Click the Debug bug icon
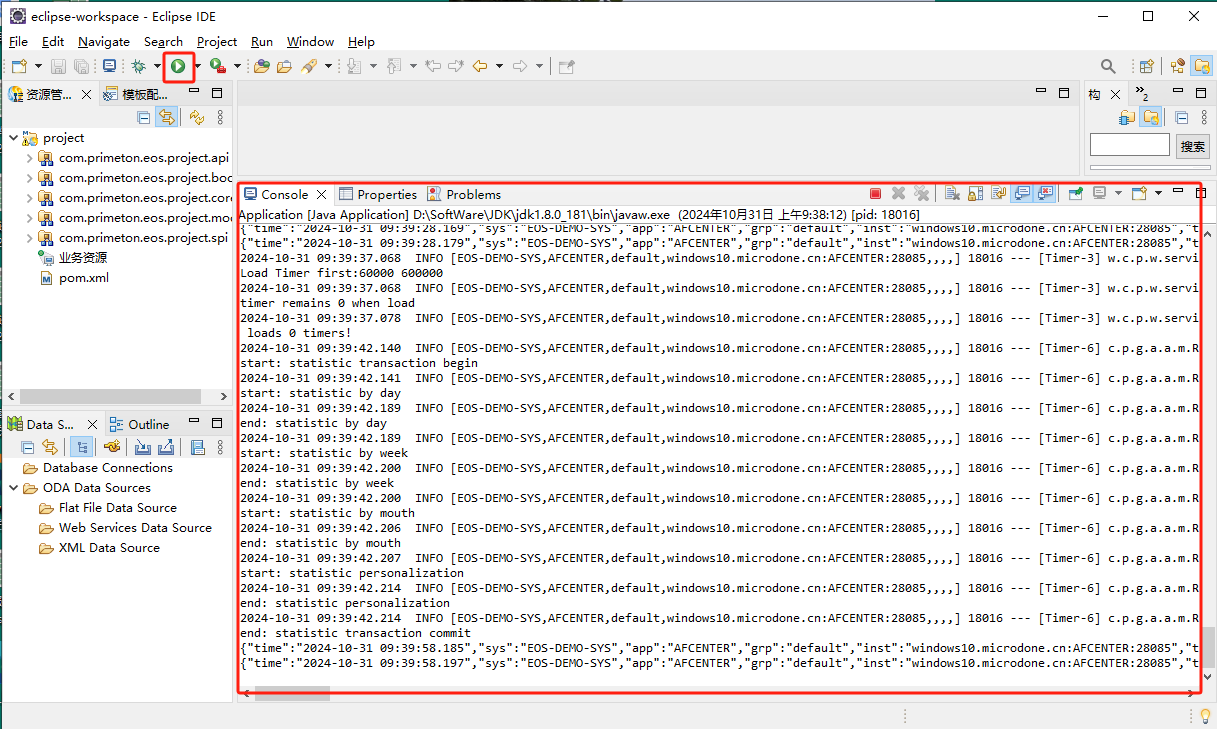 (138, 66)
